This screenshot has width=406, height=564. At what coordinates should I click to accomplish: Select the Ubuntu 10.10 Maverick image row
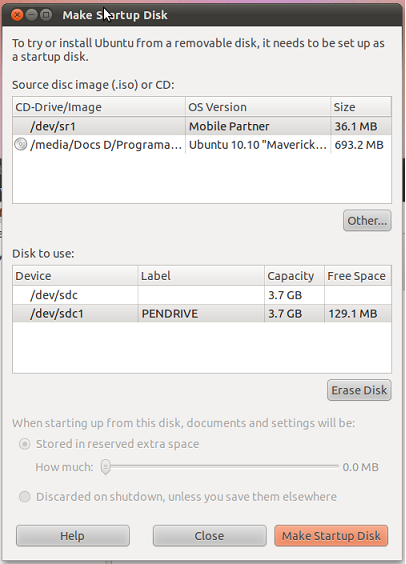[202, 145]
